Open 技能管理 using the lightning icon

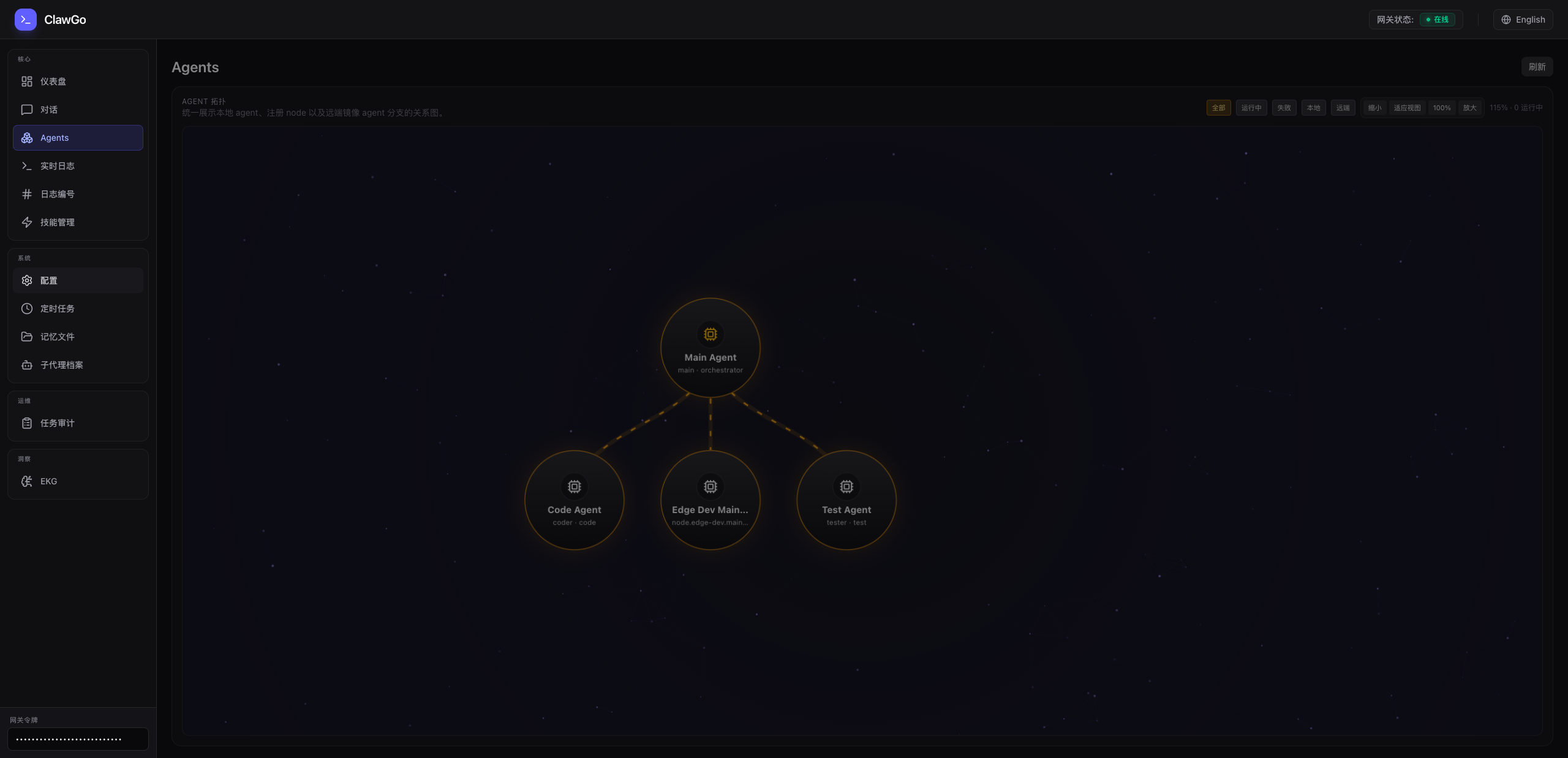27,222
